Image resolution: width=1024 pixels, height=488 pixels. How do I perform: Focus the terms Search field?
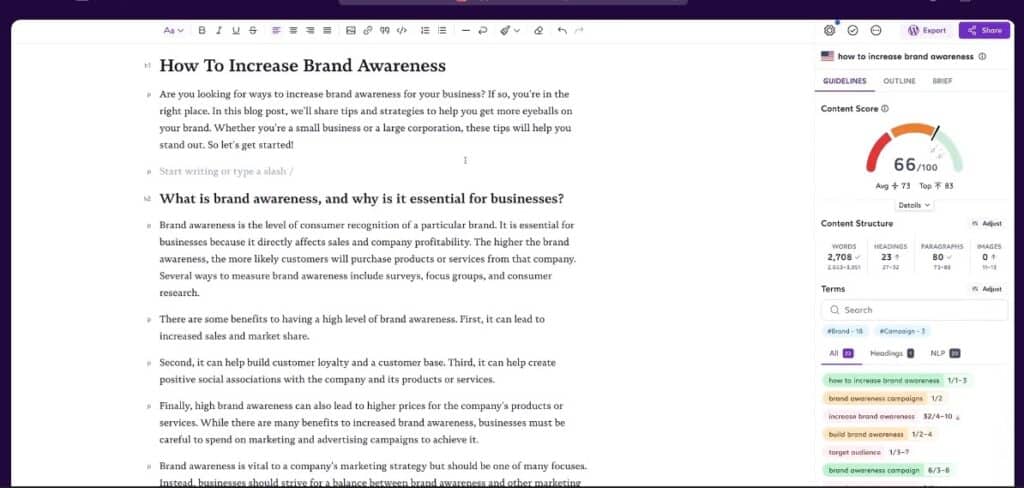click(x=914, y=310)
